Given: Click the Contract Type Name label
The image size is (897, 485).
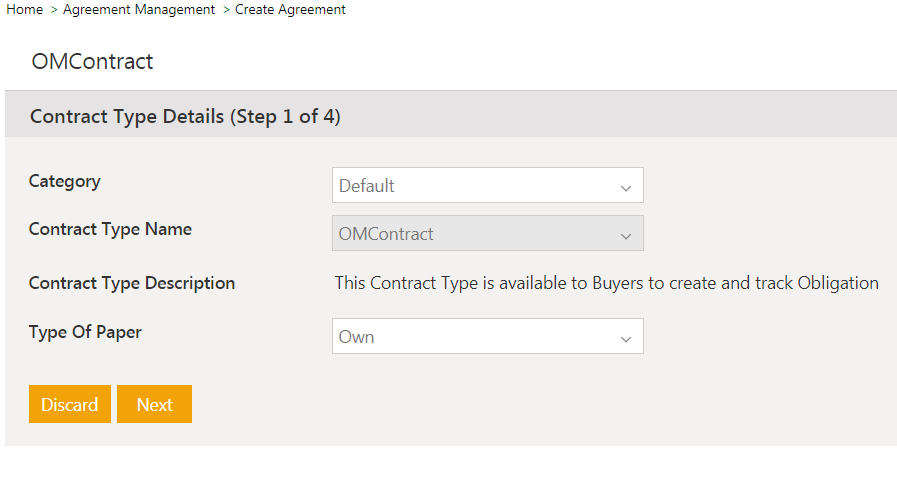Looking at the screenshot, I should click(110, 229).
